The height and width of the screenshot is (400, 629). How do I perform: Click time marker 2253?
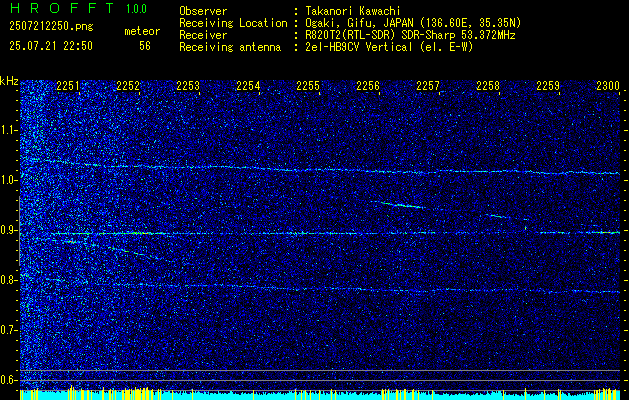tap(188, 86)
